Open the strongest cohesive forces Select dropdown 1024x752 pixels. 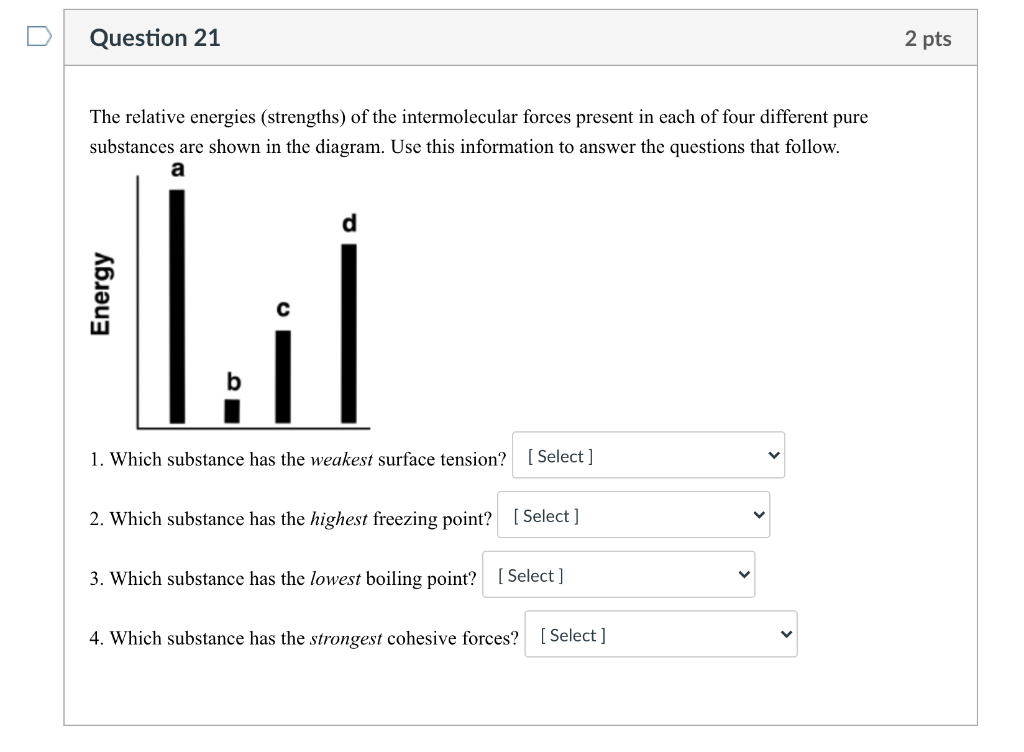(660, 633)
